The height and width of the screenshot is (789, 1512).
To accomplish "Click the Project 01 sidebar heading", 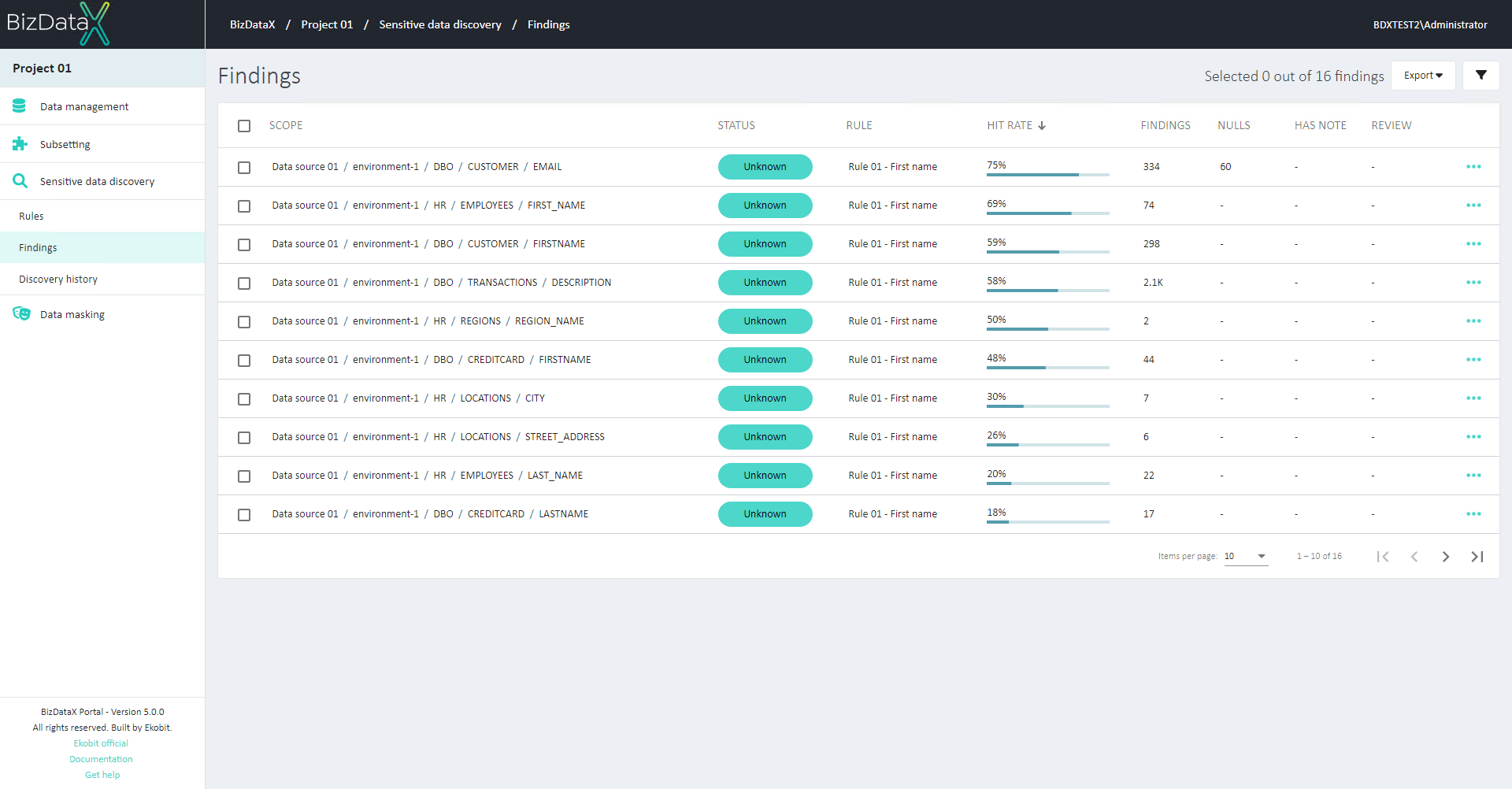I will (42, 69).
